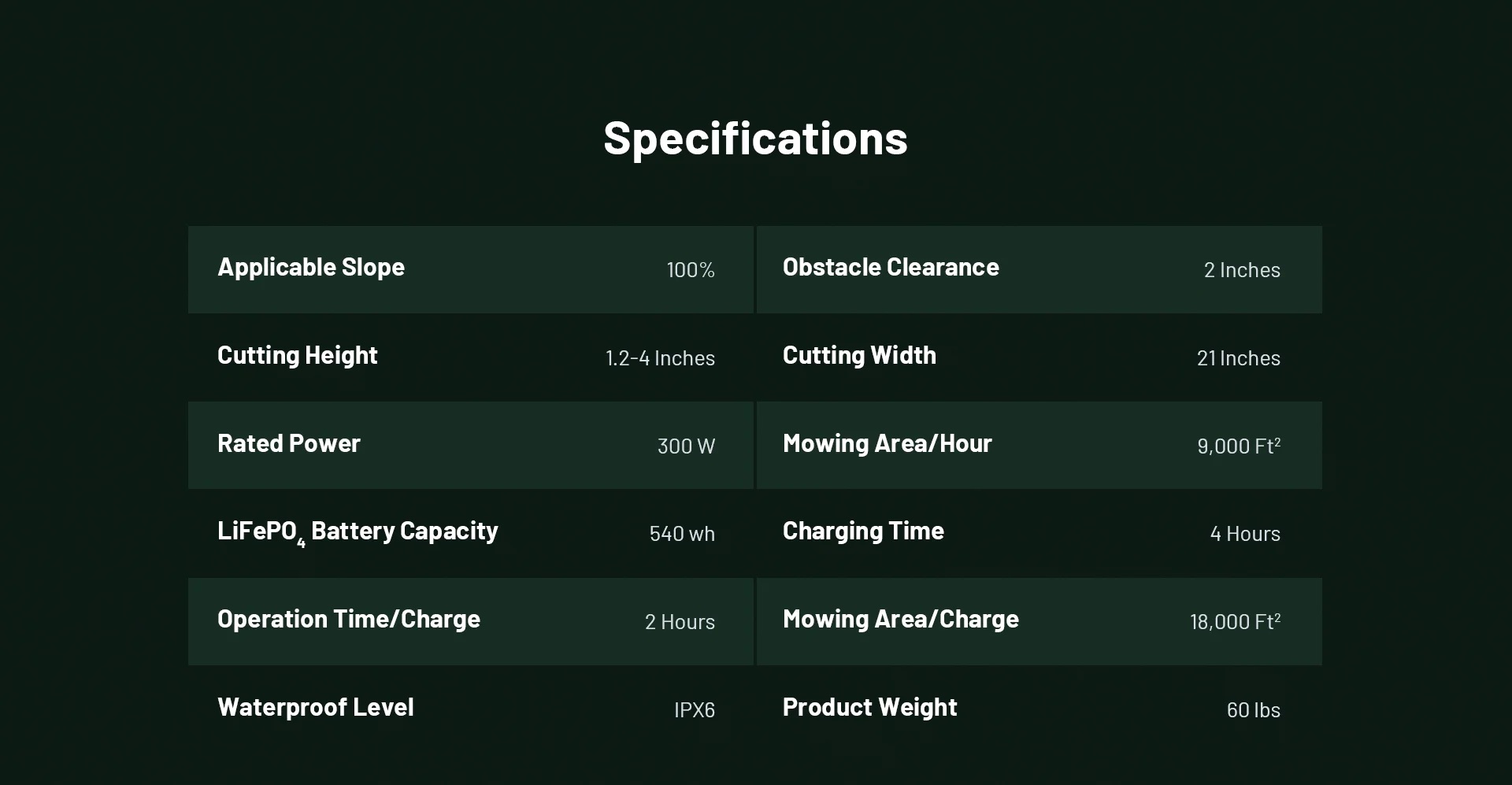Viewport: 1512px width, 785px height.
Task: Click the 540 wh value
Action: pos(682,534)
